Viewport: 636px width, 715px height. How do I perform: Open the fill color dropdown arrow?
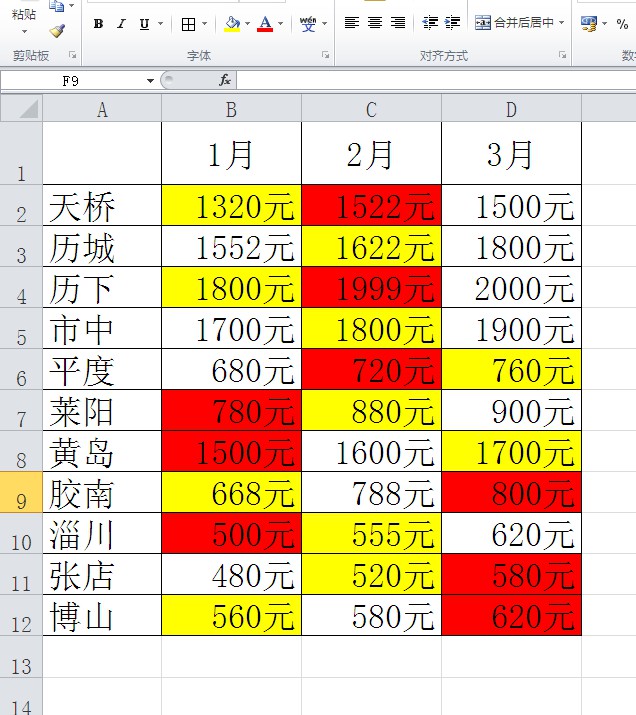click(x=248, y=24)
